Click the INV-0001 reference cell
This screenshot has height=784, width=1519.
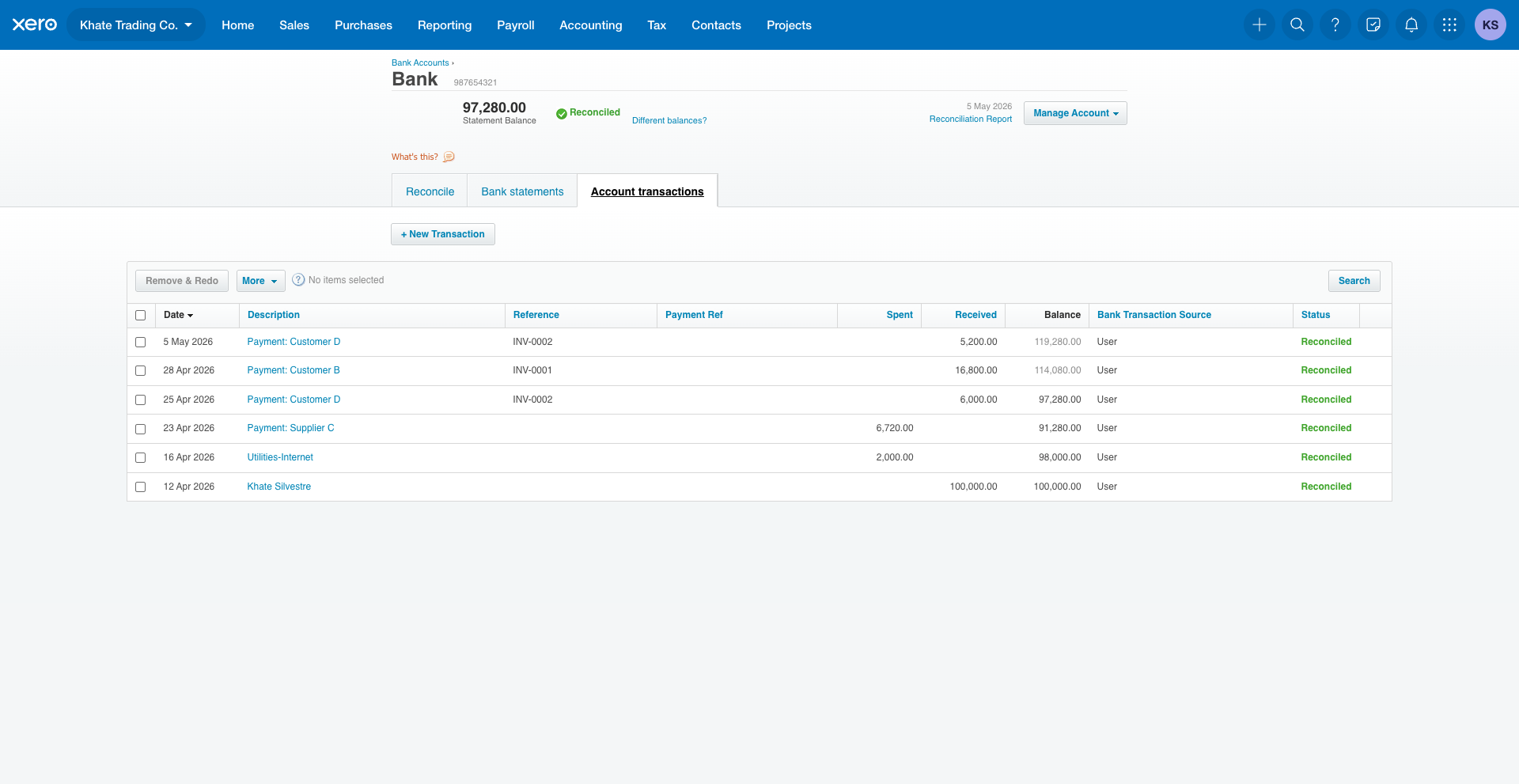pyautogui.click(x=532, y=370)
